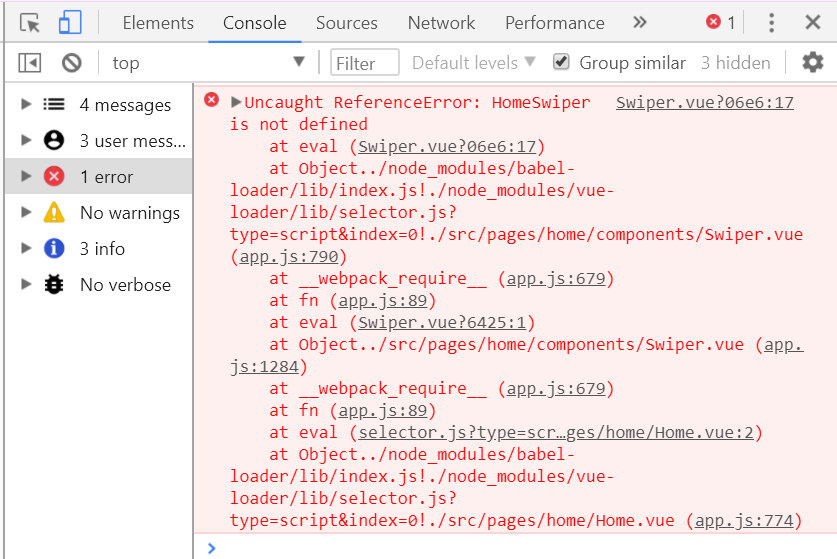The width and height of the screenshot is (837, 559).
Task: Open the top context dropdown
Action: click(208, 63)
